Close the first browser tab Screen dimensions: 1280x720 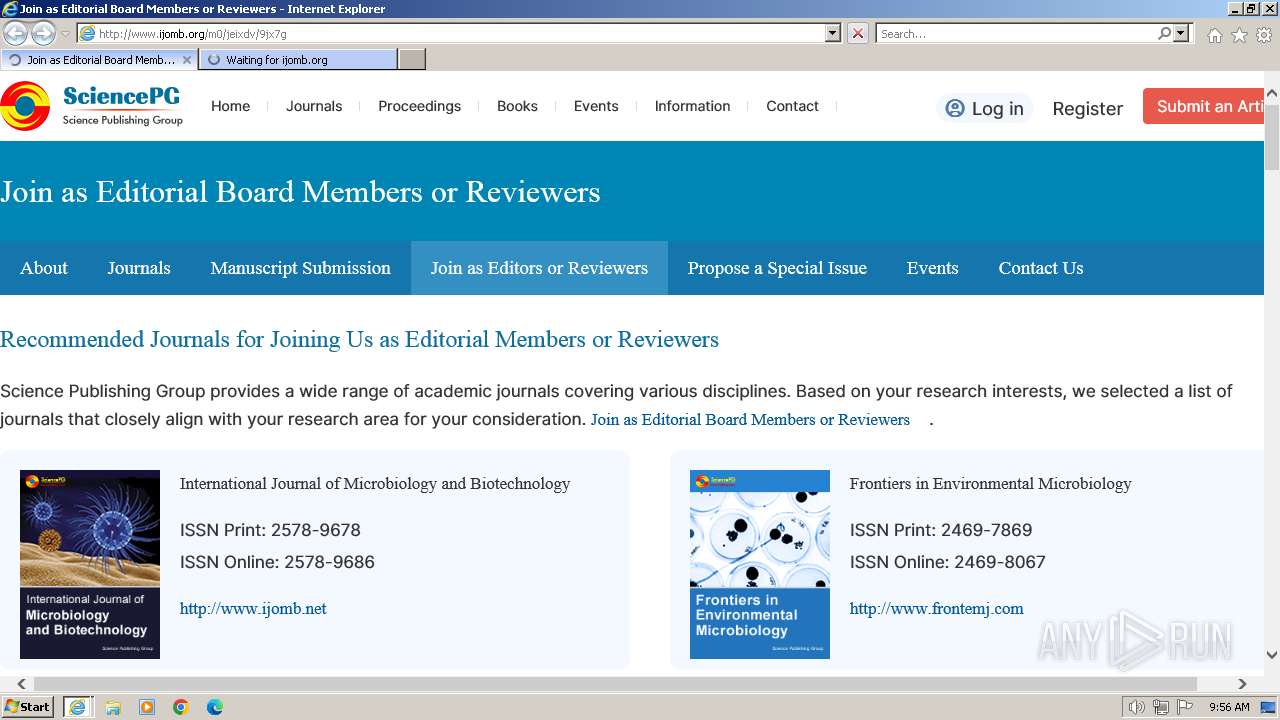[186, 60]
